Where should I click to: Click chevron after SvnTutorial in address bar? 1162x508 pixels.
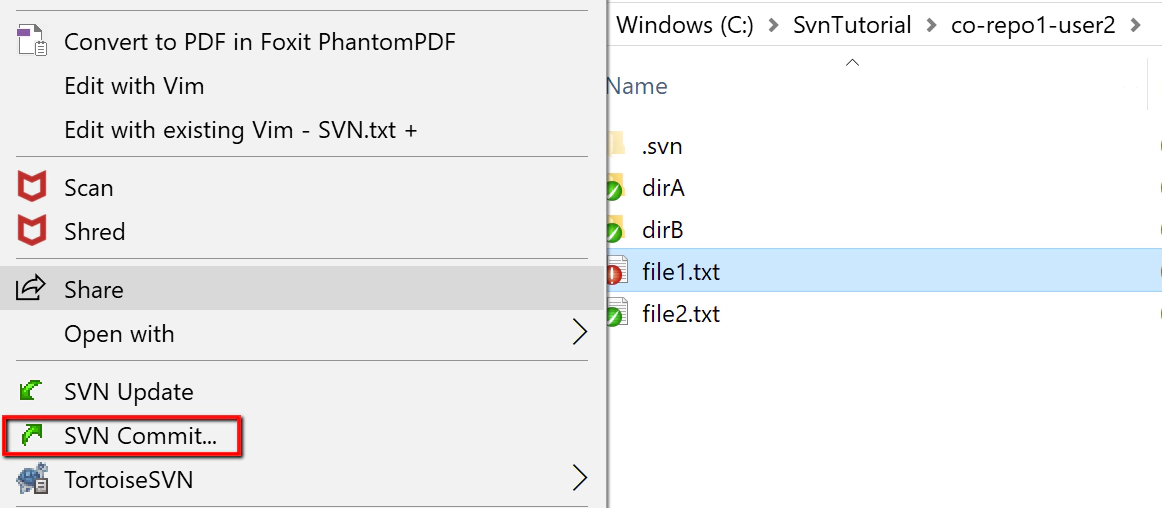(931, 26)
